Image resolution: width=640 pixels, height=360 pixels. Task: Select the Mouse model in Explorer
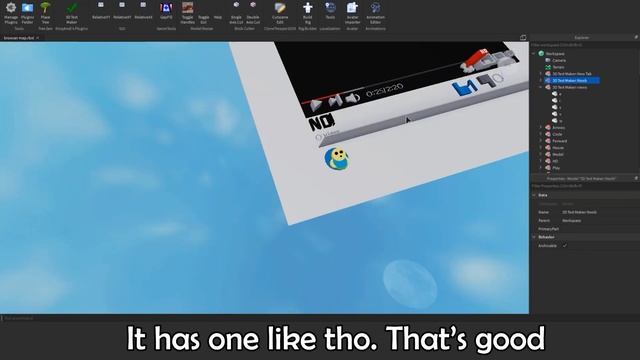[558, 148]
